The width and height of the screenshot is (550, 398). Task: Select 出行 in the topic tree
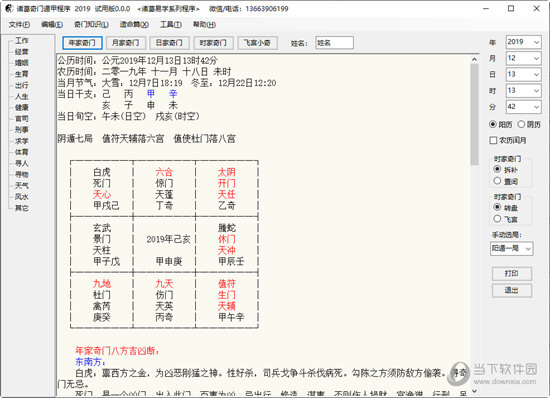pyautogui.click(x=21, y=85)
